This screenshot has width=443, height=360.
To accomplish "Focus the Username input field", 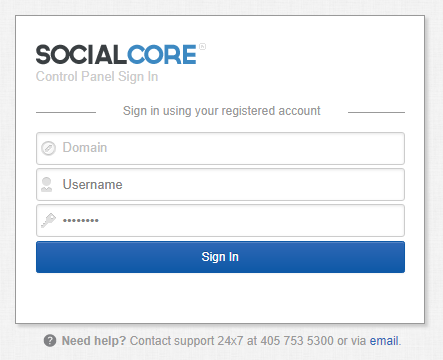I will pyautogui.click(x=220, y=184).
